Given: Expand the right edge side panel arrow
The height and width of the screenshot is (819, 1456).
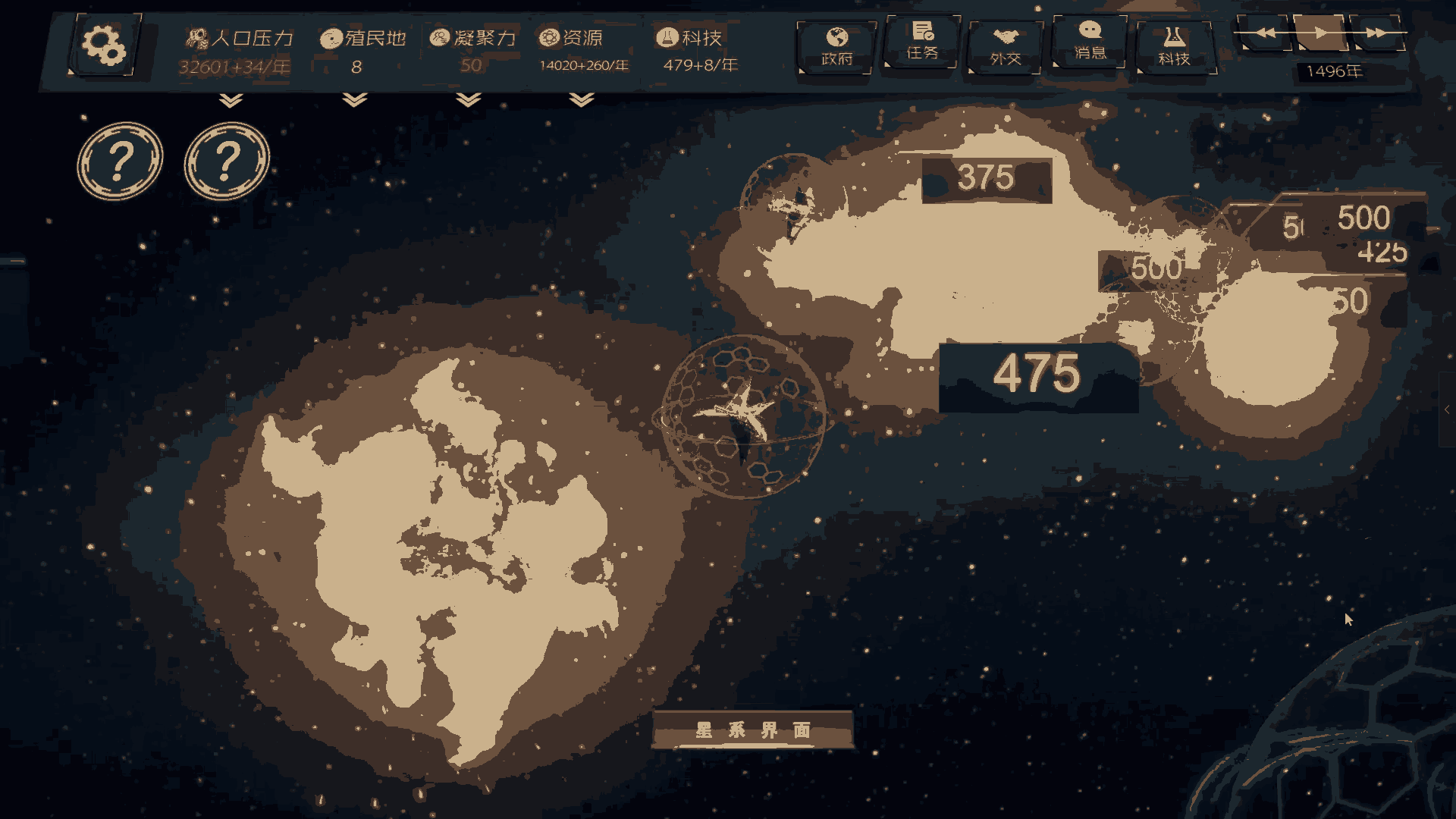Looking at the screenshot, I should 1447,409.
